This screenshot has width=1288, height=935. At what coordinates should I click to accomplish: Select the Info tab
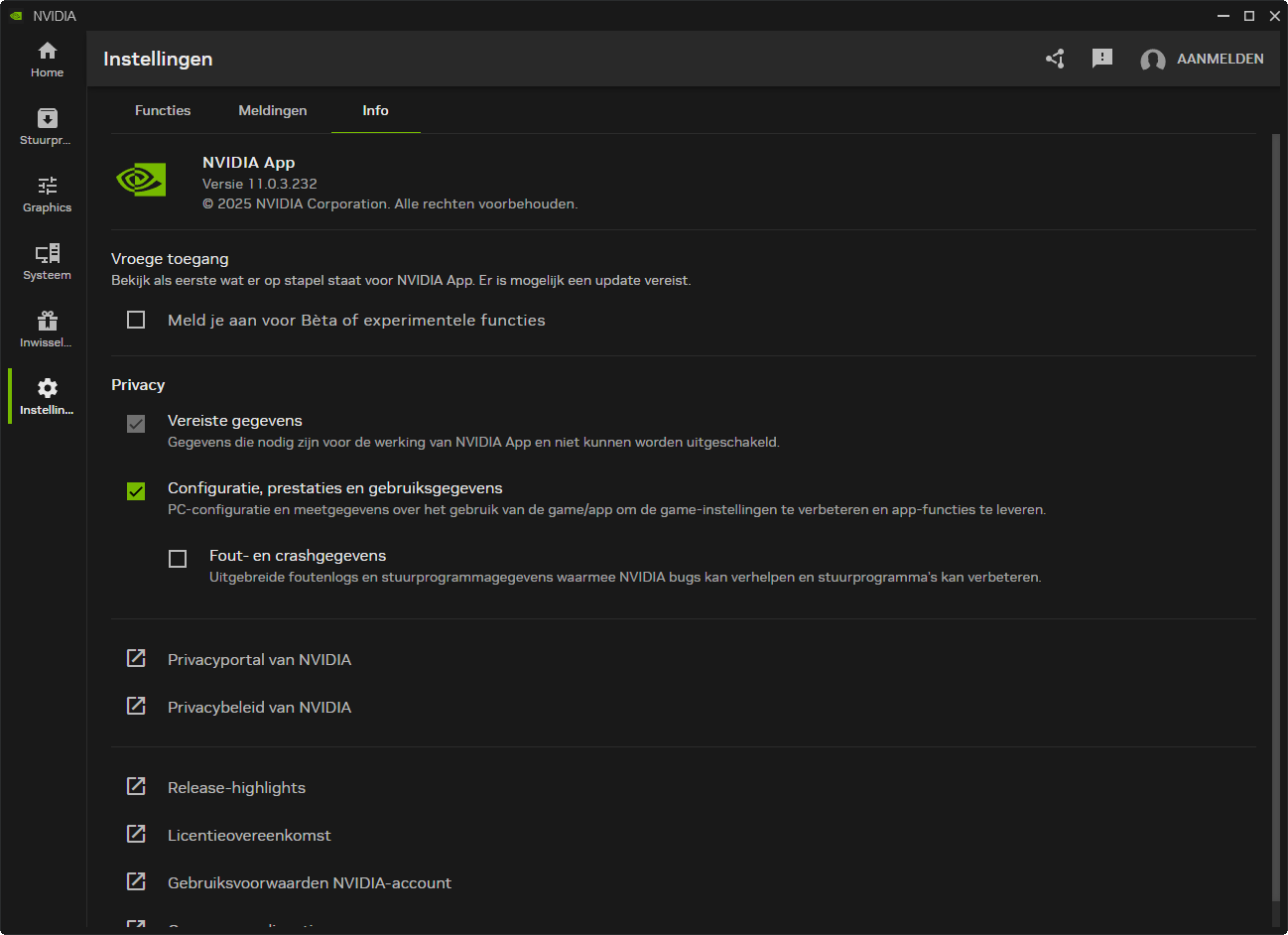pos(375,110)
